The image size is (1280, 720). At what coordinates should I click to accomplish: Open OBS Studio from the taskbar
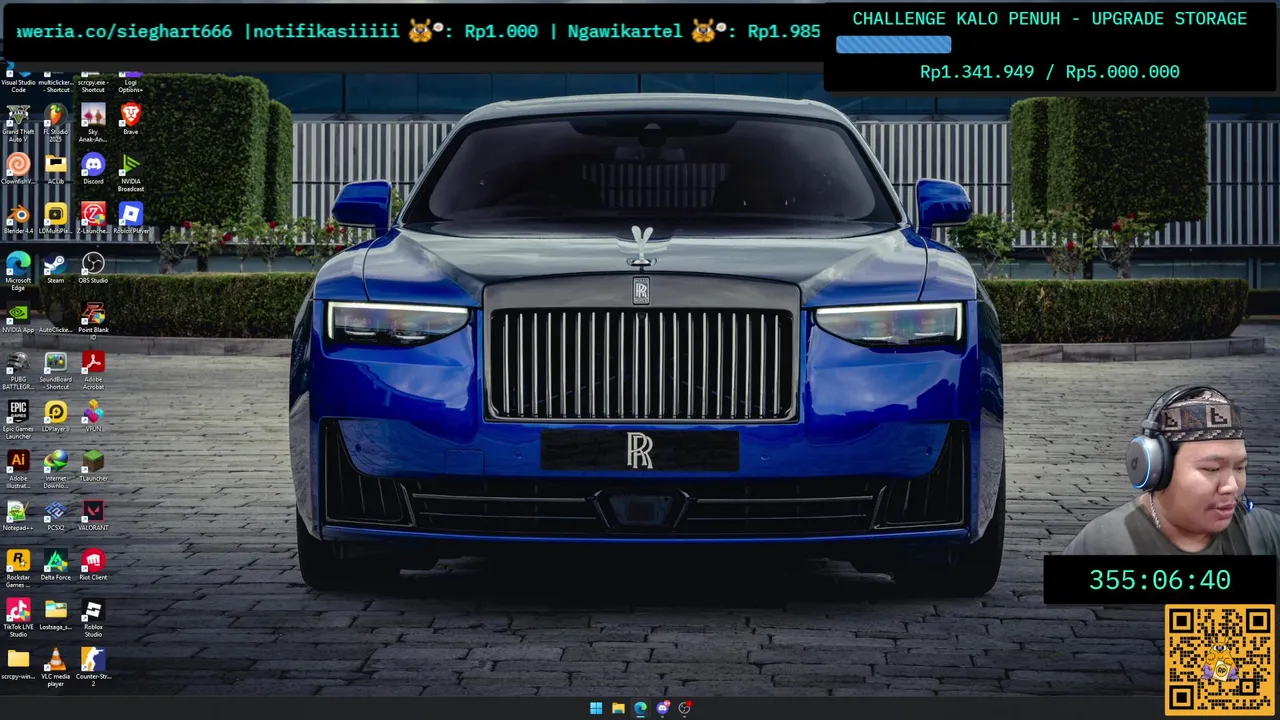pos(684,708)
